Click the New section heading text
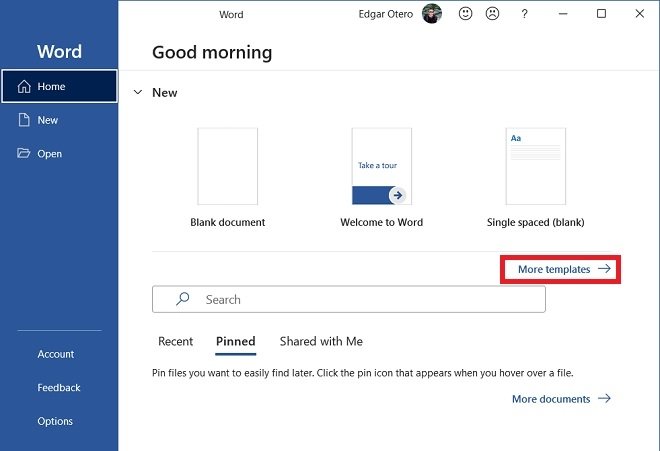This screenshot has width=660, height=451. (165, 92)
